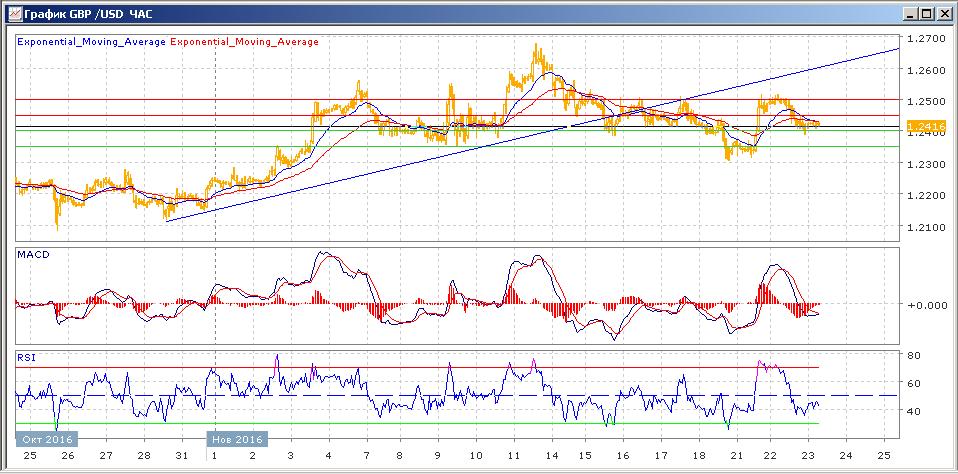Click the RSI indicator panel label
The height and width of the screenshot is (474, 958).
pos(26,356)
